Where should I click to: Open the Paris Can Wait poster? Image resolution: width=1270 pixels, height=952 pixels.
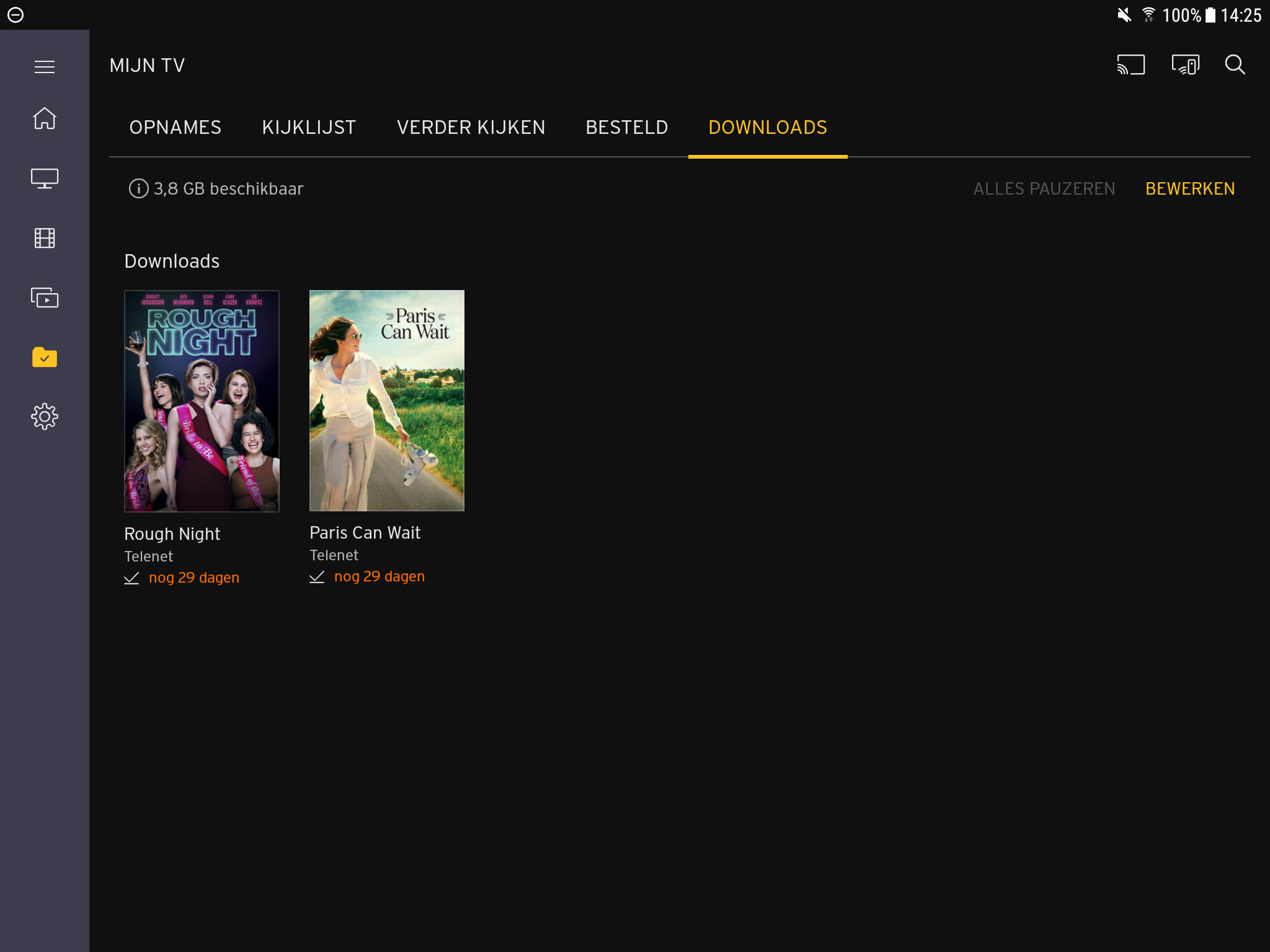click(386, 400)
